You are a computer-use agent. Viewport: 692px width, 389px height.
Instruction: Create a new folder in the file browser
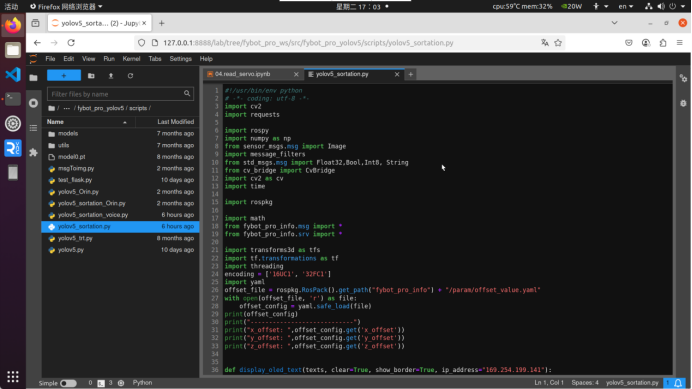[x=91, y=76]
